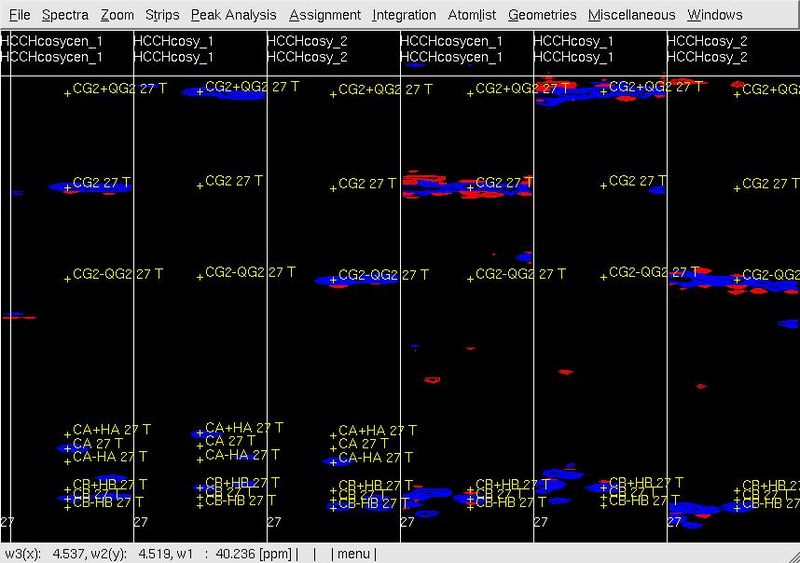Image resolution: width=800 pixels, height=563 pixels.
Task: Open the File menu
Action: (x=20, y=15)
